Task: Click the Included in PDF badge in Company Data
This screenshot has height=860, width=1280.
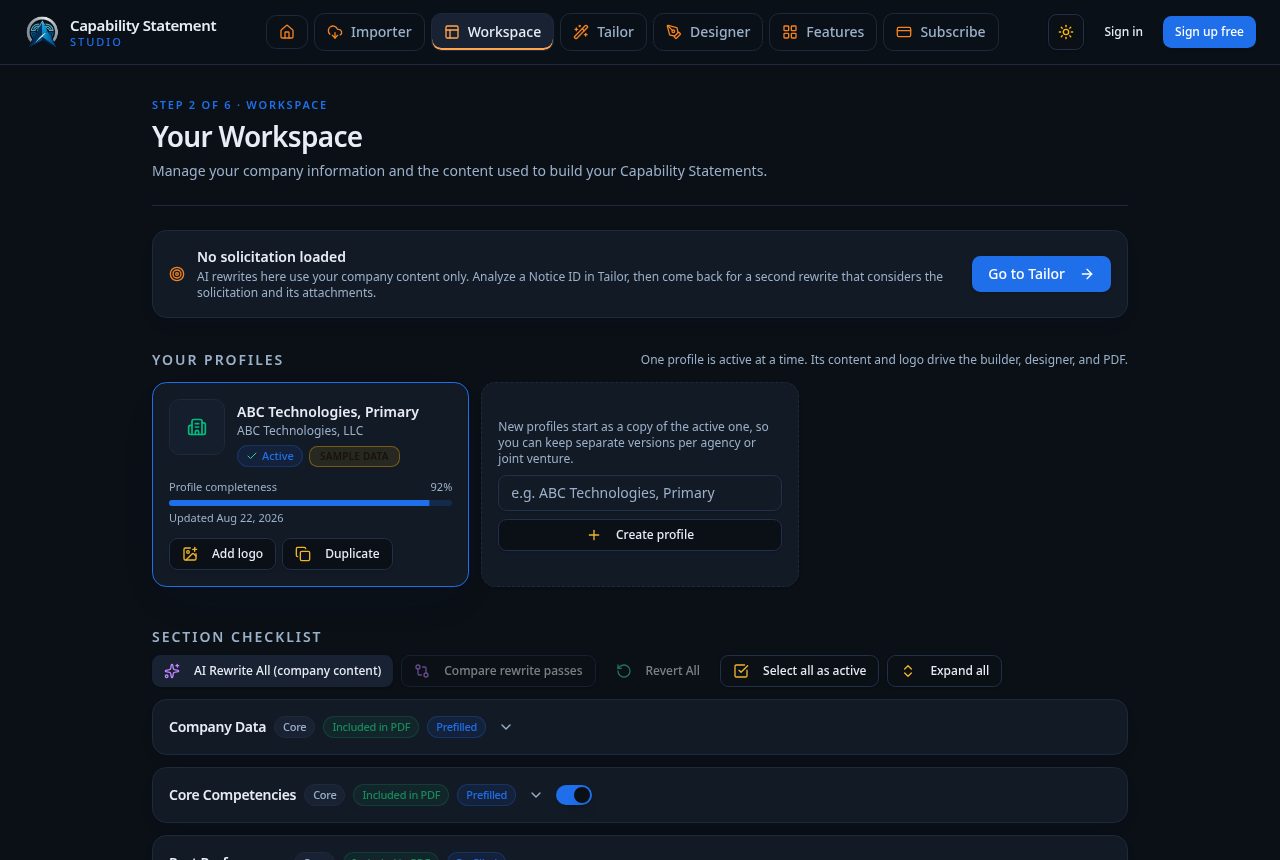Action: click(371, 727)
